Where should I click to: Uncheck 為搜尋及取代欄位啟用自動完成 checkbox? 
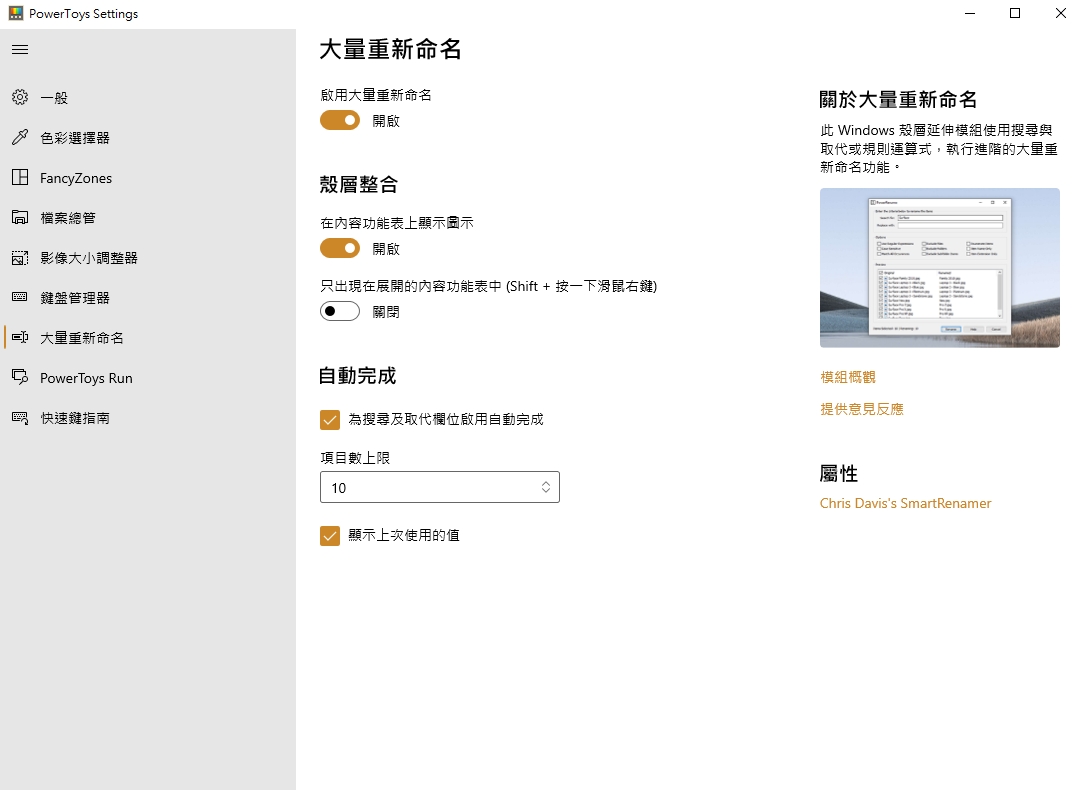click(330, 419)
